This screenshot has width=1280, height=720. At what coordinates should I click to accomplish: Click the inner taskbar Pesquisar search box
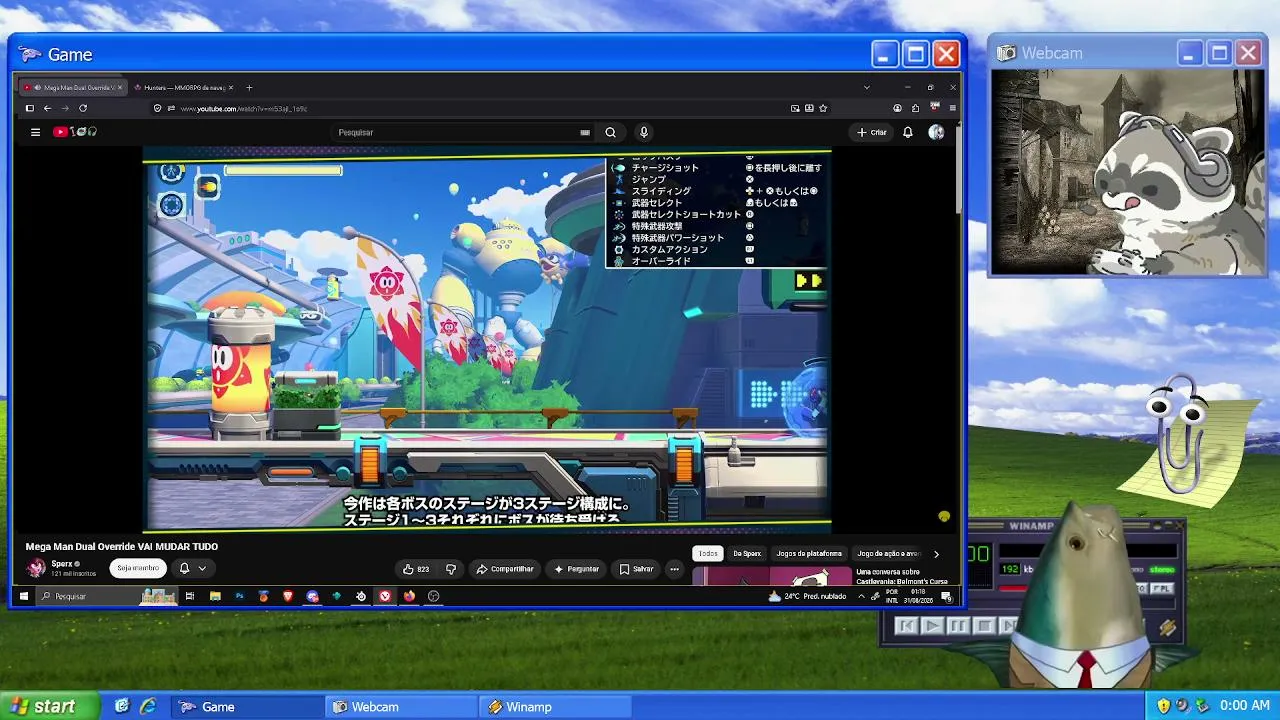pos(105,596)
